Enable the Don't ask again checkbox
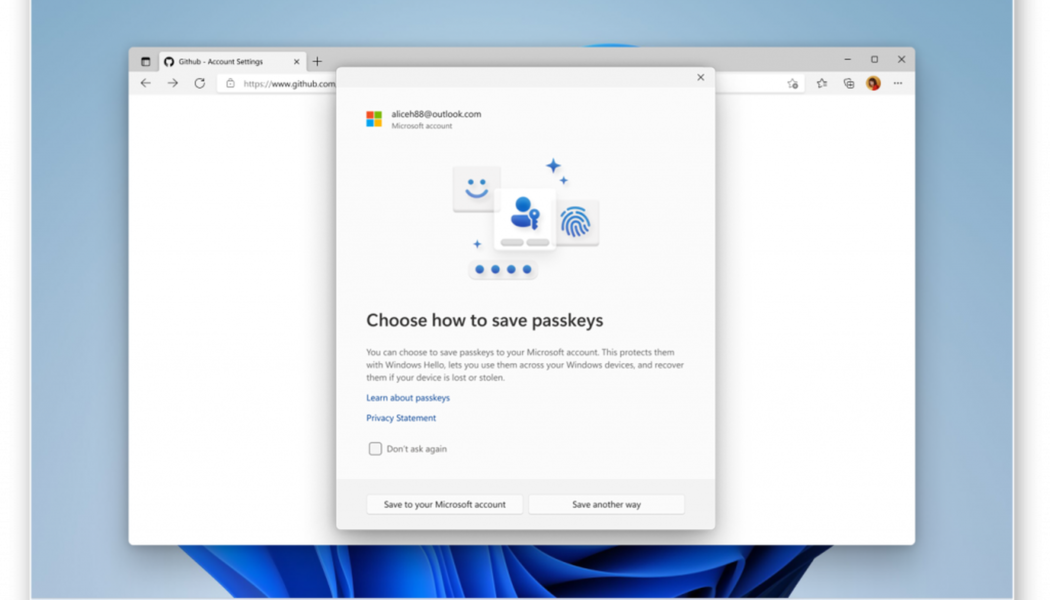Screen dimensions: 1050x600 [x=375, y=449]
